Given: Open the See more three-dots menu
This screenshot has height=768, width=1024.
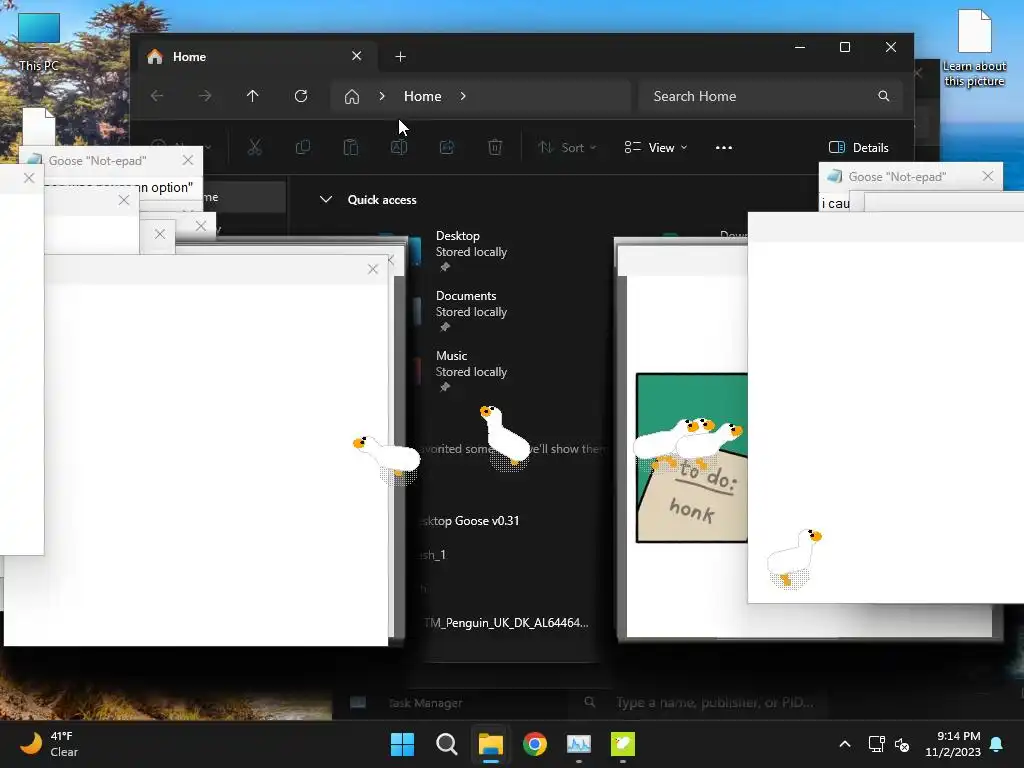Looking at the screenshot, I should [x=724, y=148].
